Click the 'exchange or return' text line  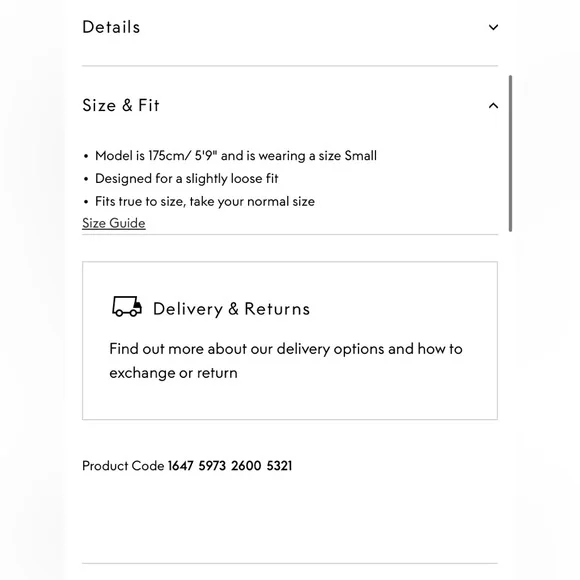[173, 373]
